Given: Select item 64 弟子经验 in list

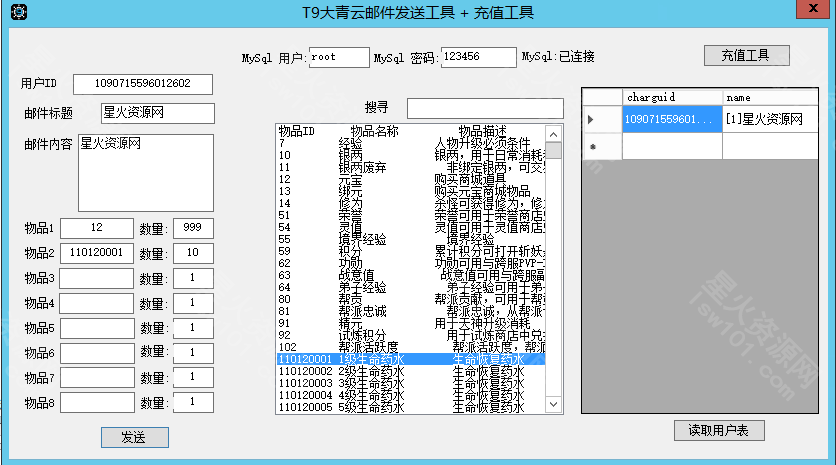Looking at the screenshot, I should [411, 287].
